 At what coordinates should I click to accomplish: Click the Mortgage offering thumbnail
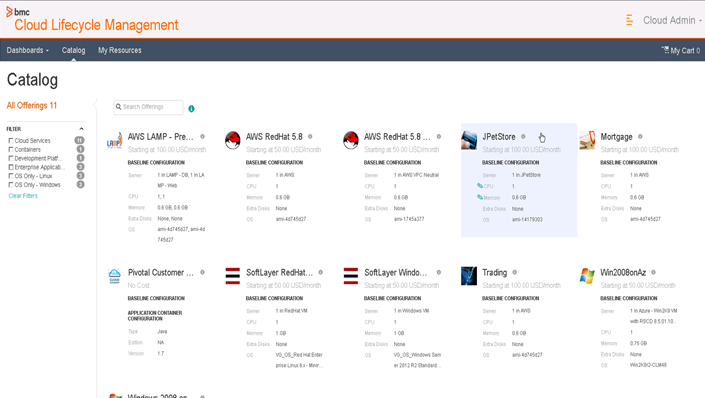pos(587,140)
